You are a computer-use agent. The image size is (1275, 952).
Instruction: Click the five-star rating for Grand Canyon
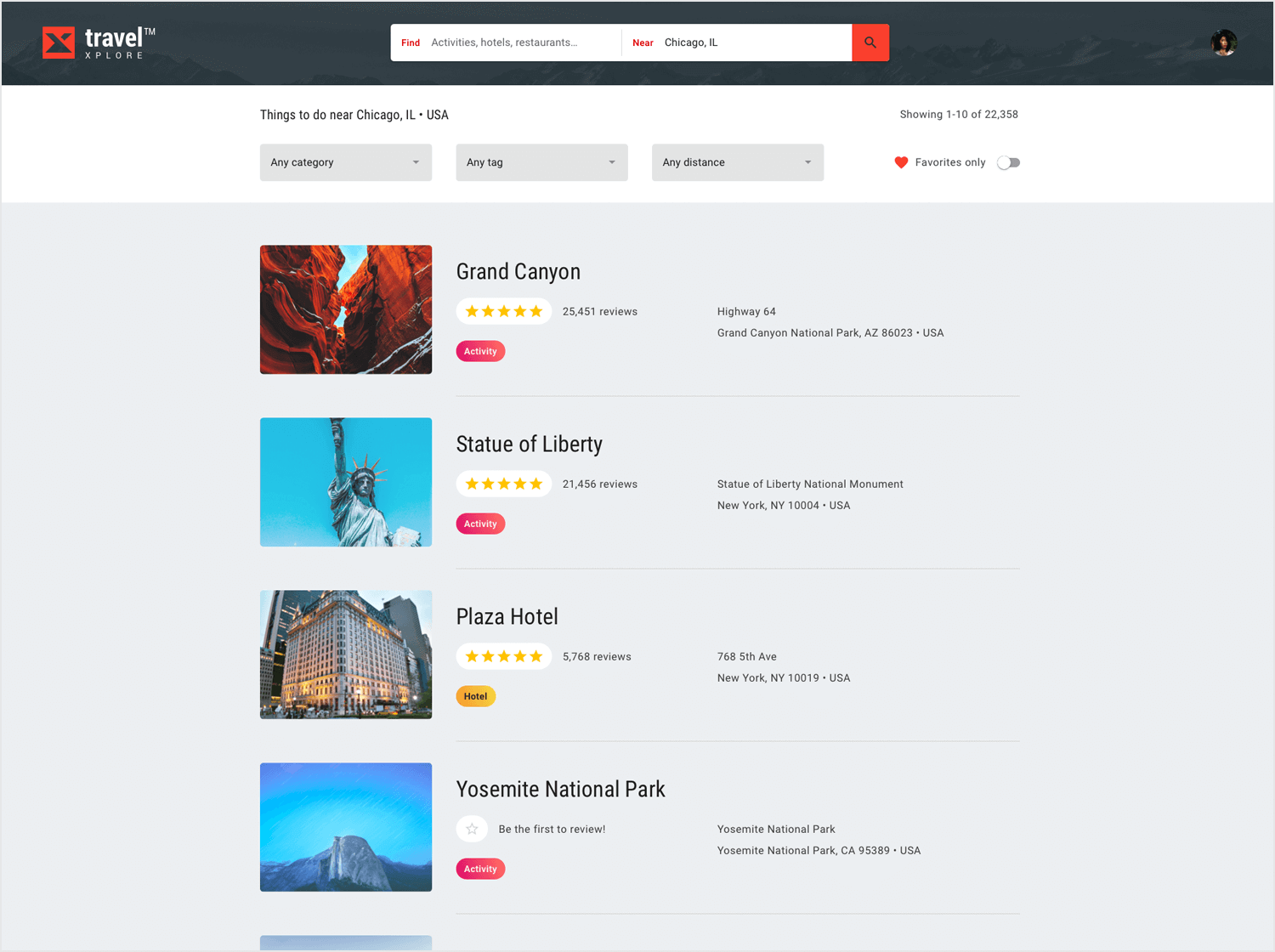503,311
